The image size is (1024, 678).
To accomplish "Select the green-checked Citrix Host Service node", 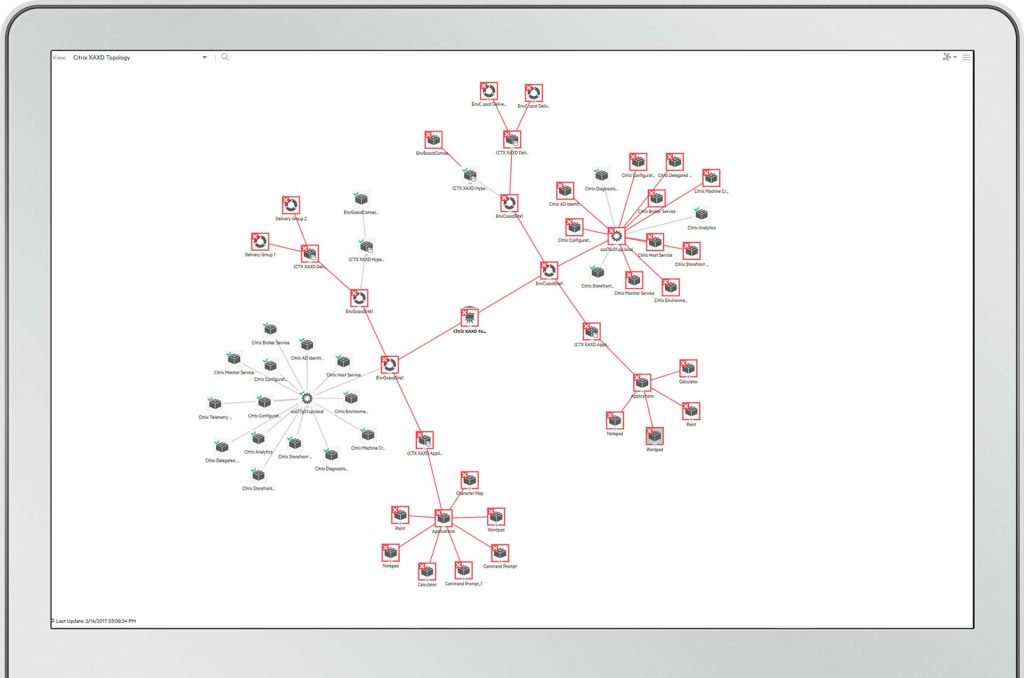I will tap(344, 362).
